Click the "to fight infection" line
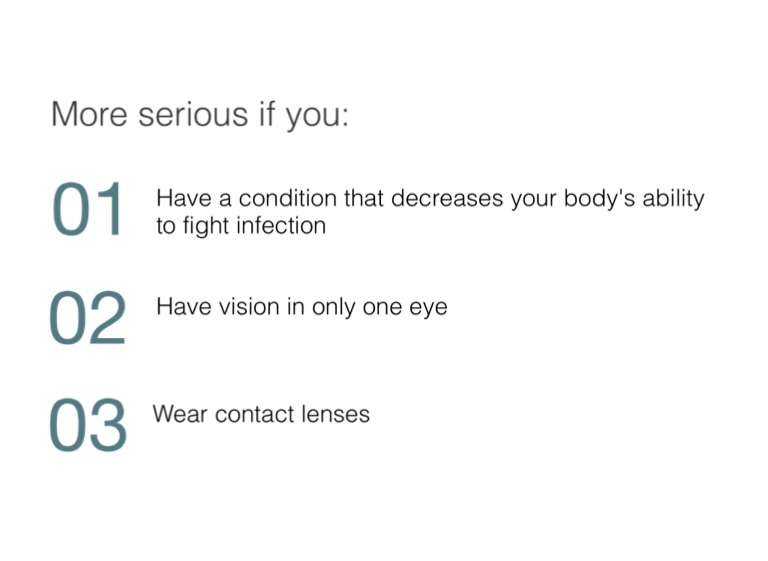Image resolution: width=768 pixels, height=561 pixels. (241, 226)
